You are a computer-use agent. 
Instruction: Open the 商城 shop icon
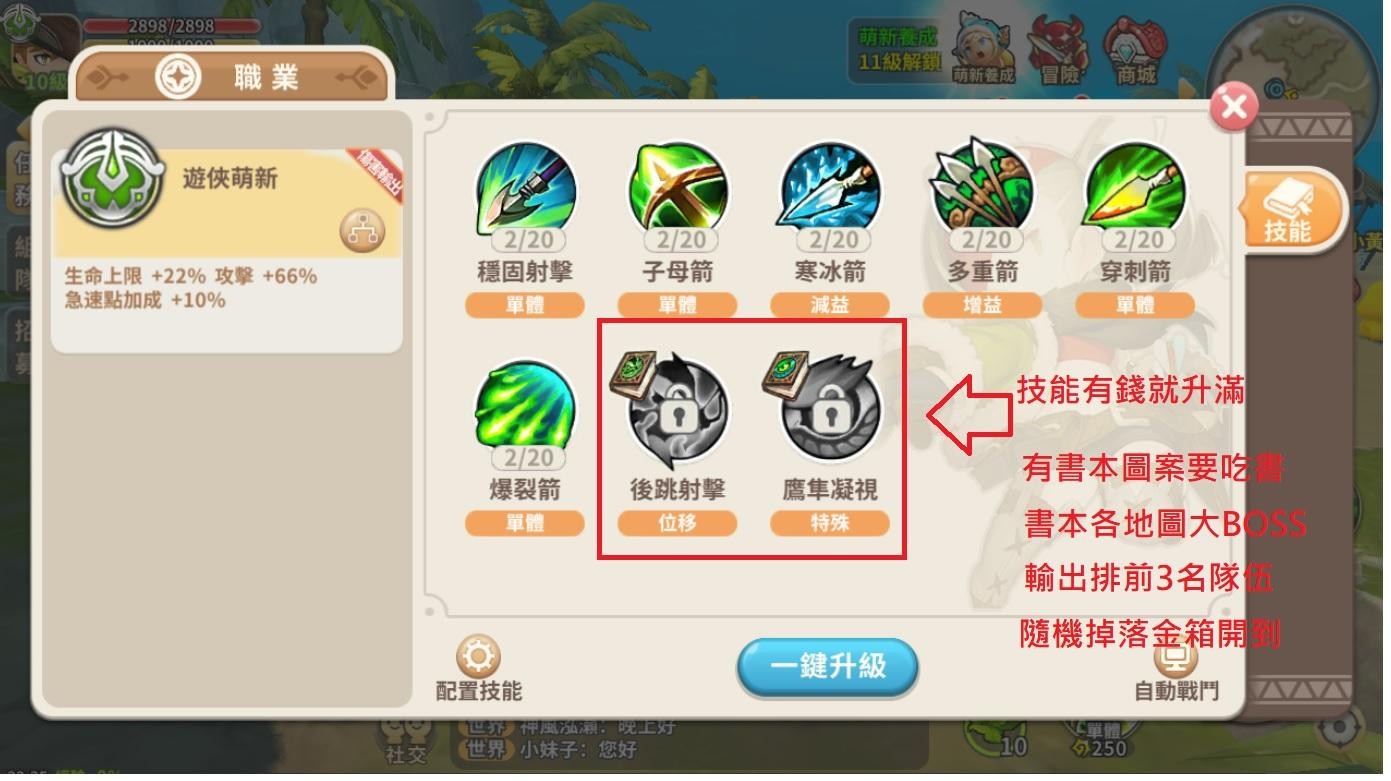(x=1135, y=49)
